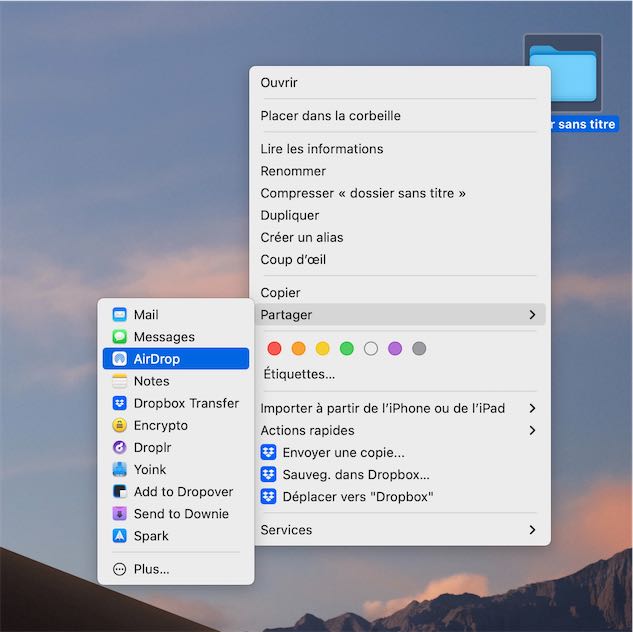The image size is (633, 632).
Task: Choose Droplr share option
Action: [x=176, y=447]
